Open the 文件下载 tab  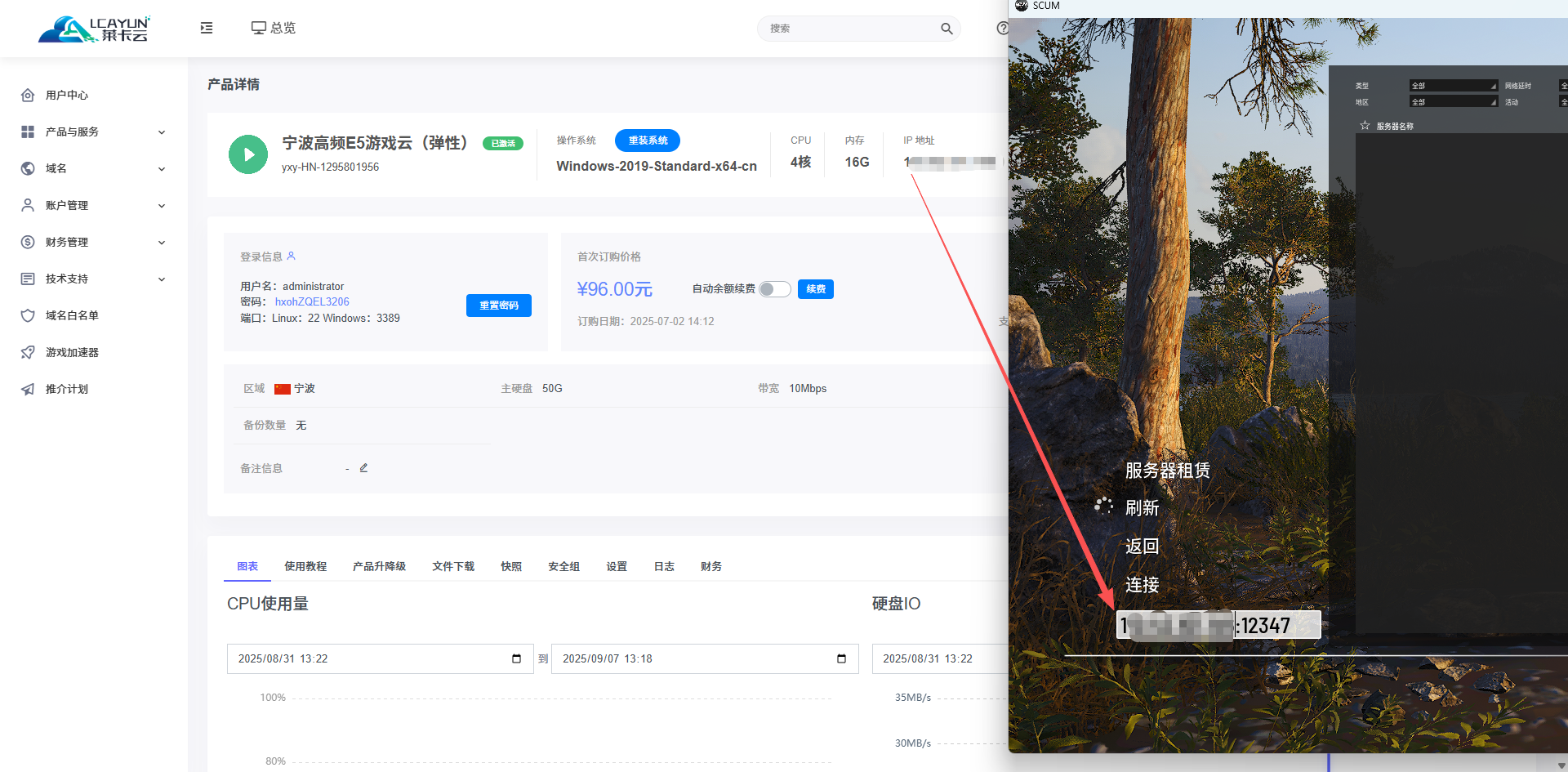coord(453,566)
